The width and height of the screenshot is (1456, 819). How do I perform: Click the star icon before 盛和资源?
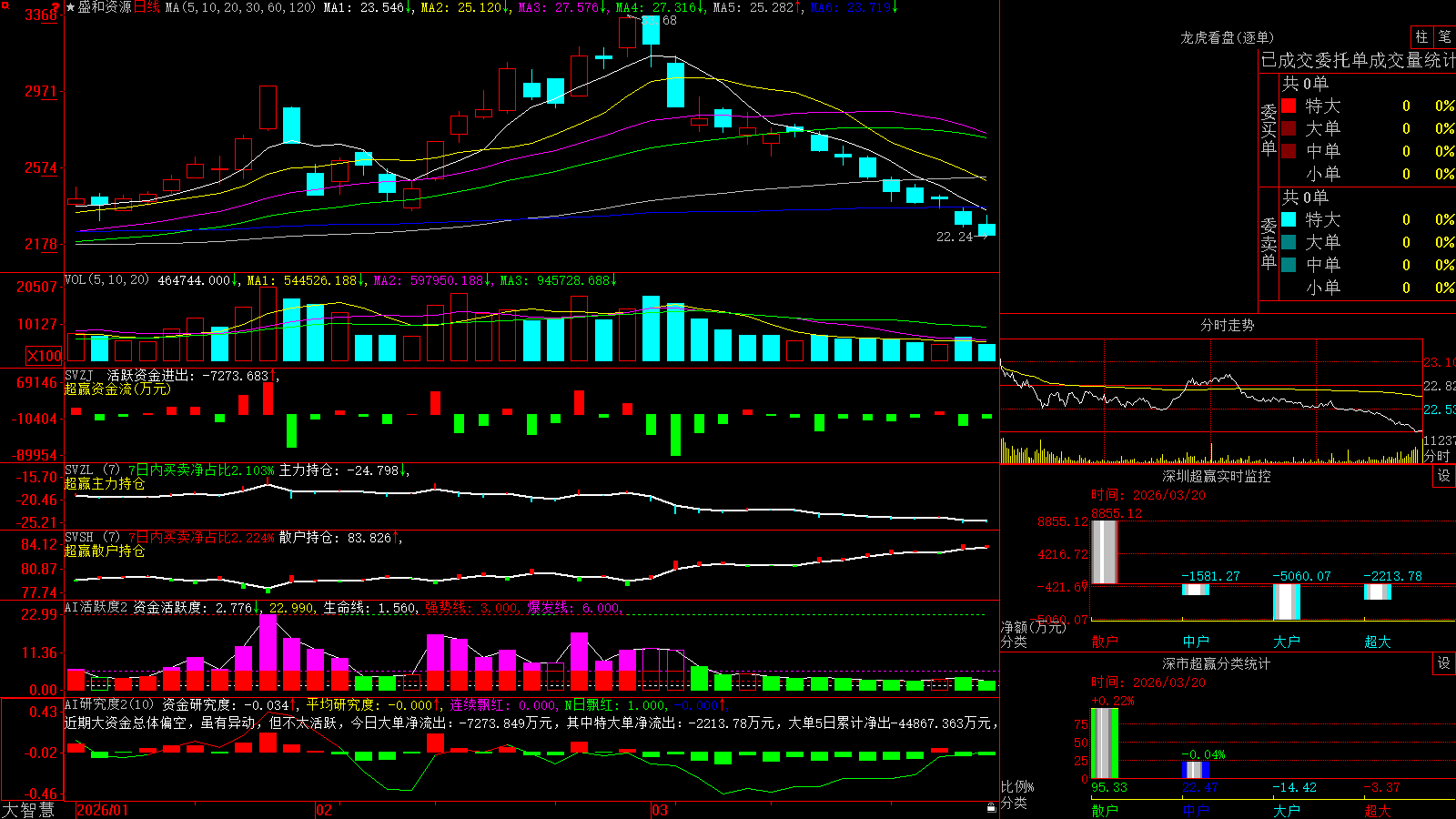tap(71, 7)
